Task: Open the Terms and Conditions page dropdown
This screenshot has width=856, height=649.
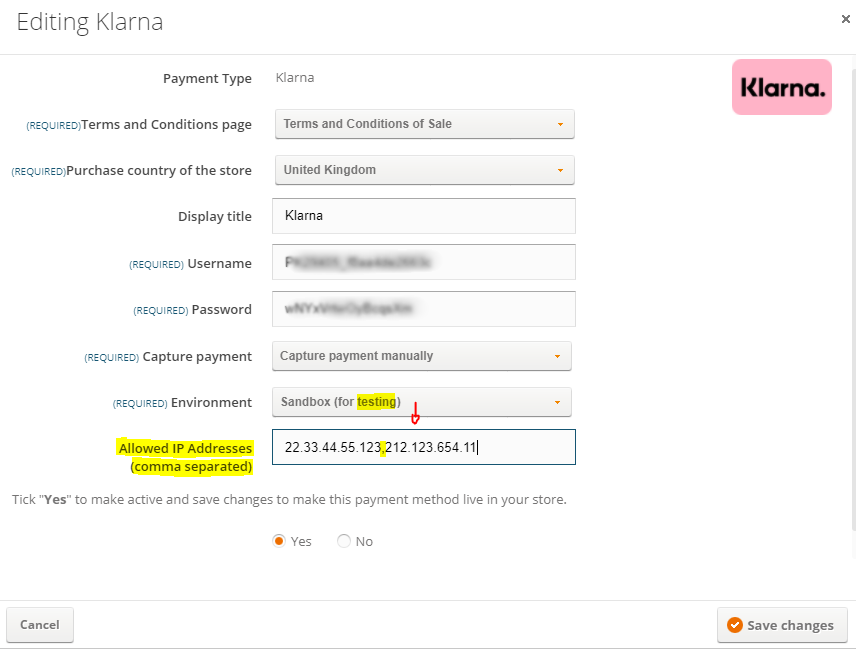Action: [x=424, y=124]
